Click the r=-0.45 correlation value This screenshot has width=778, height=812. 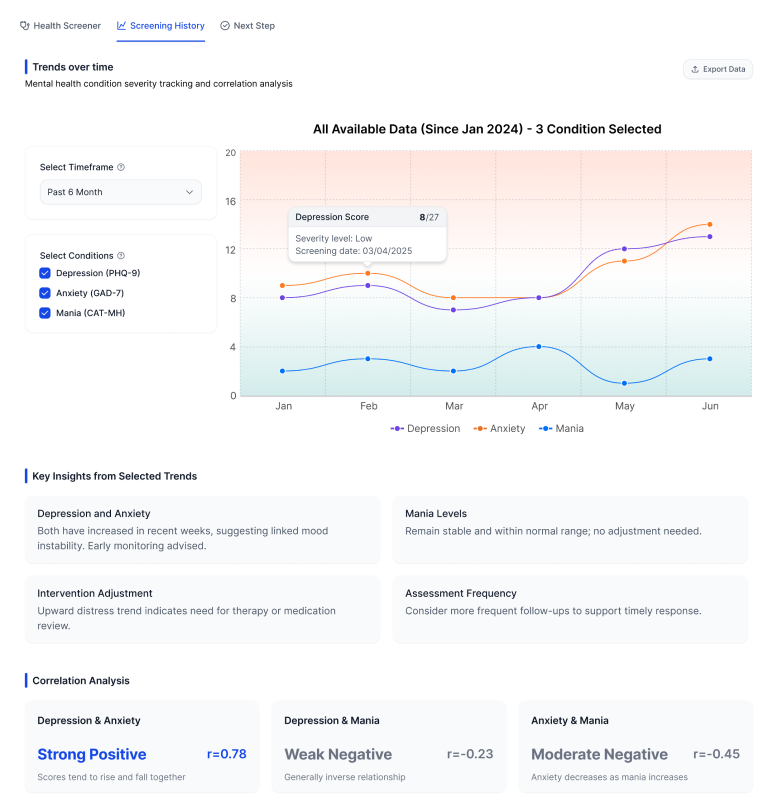[x=717, y=754]
